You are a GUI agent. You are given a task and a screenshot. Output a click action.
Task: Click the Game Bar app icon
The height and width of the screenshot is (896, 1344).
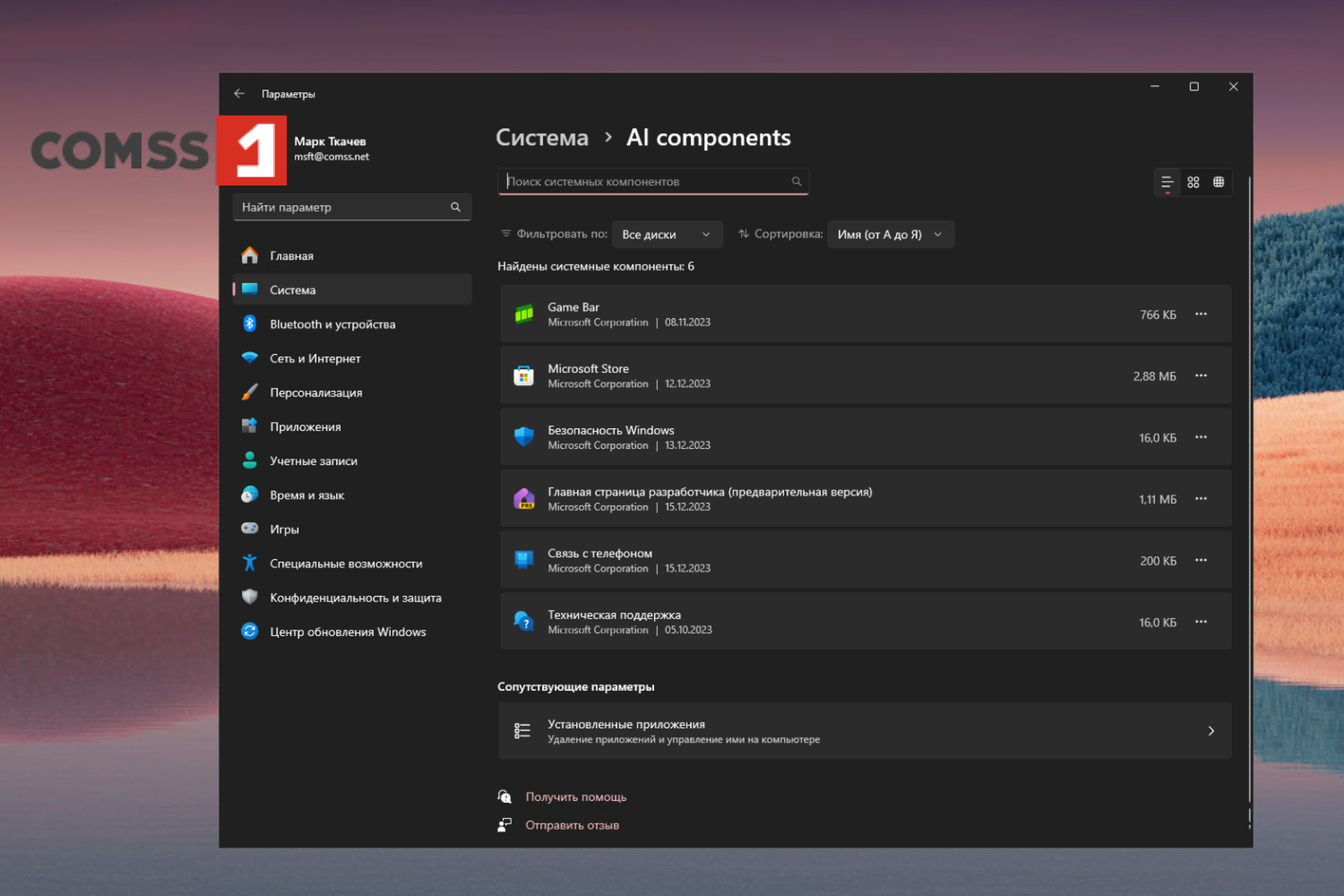pyautogui.click(x=524, y=314)
